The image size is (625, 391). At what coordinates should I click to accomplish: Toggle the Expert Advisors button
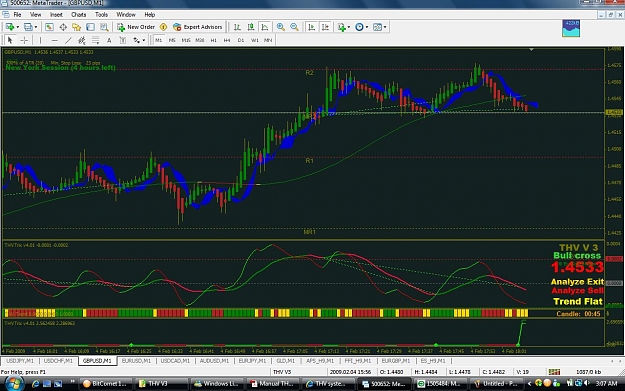197,27
